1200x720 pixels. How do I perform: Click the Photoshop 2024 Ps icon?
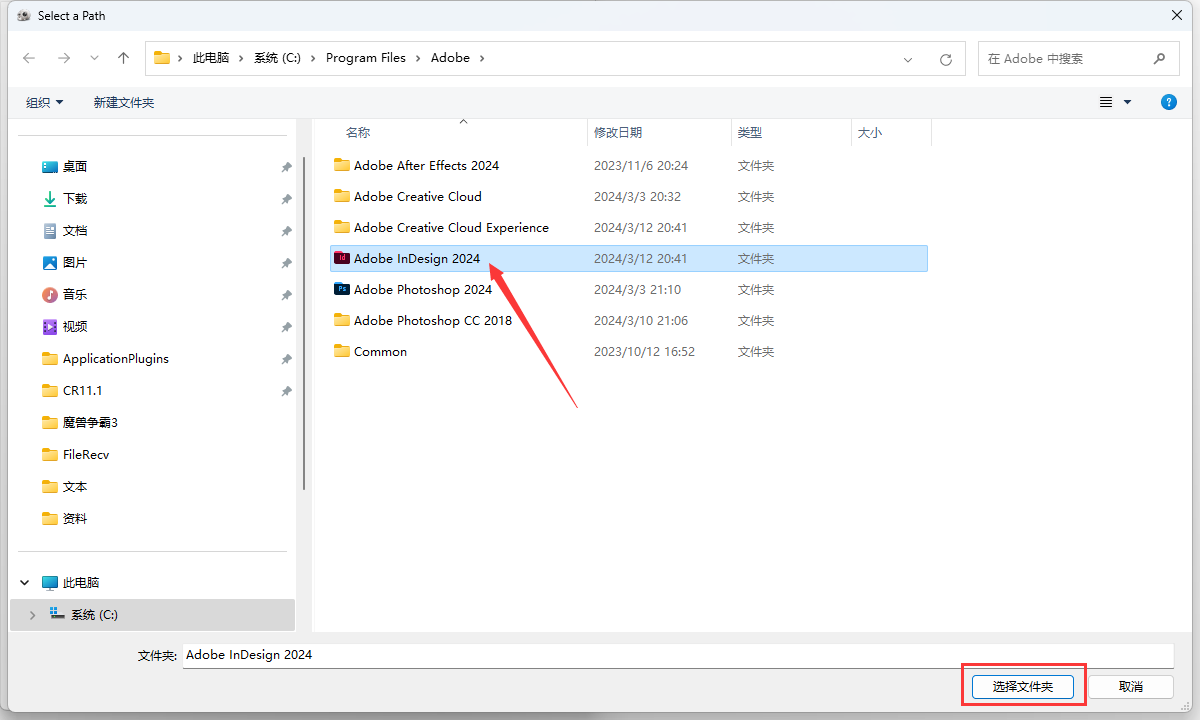(342, 289)
